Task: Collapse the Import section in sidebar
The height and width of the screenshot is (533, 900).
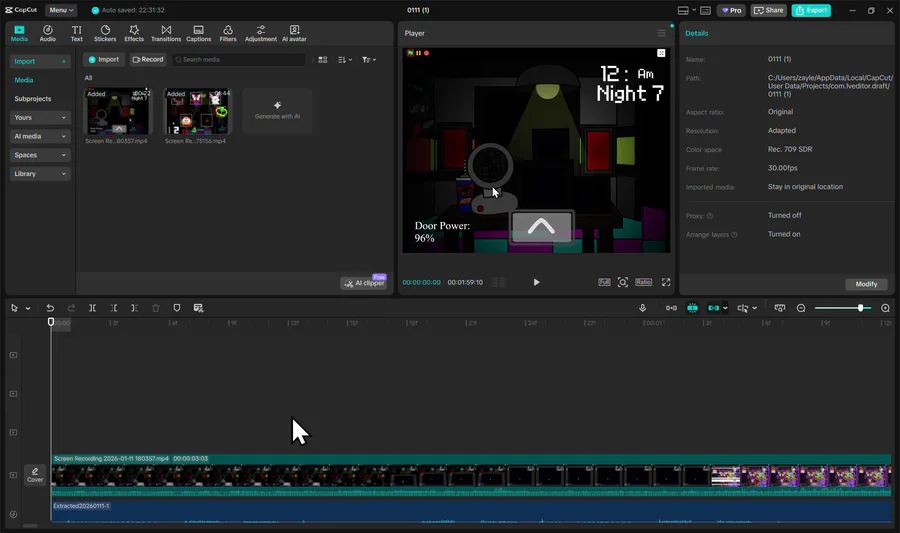Action: pos(40,61)
